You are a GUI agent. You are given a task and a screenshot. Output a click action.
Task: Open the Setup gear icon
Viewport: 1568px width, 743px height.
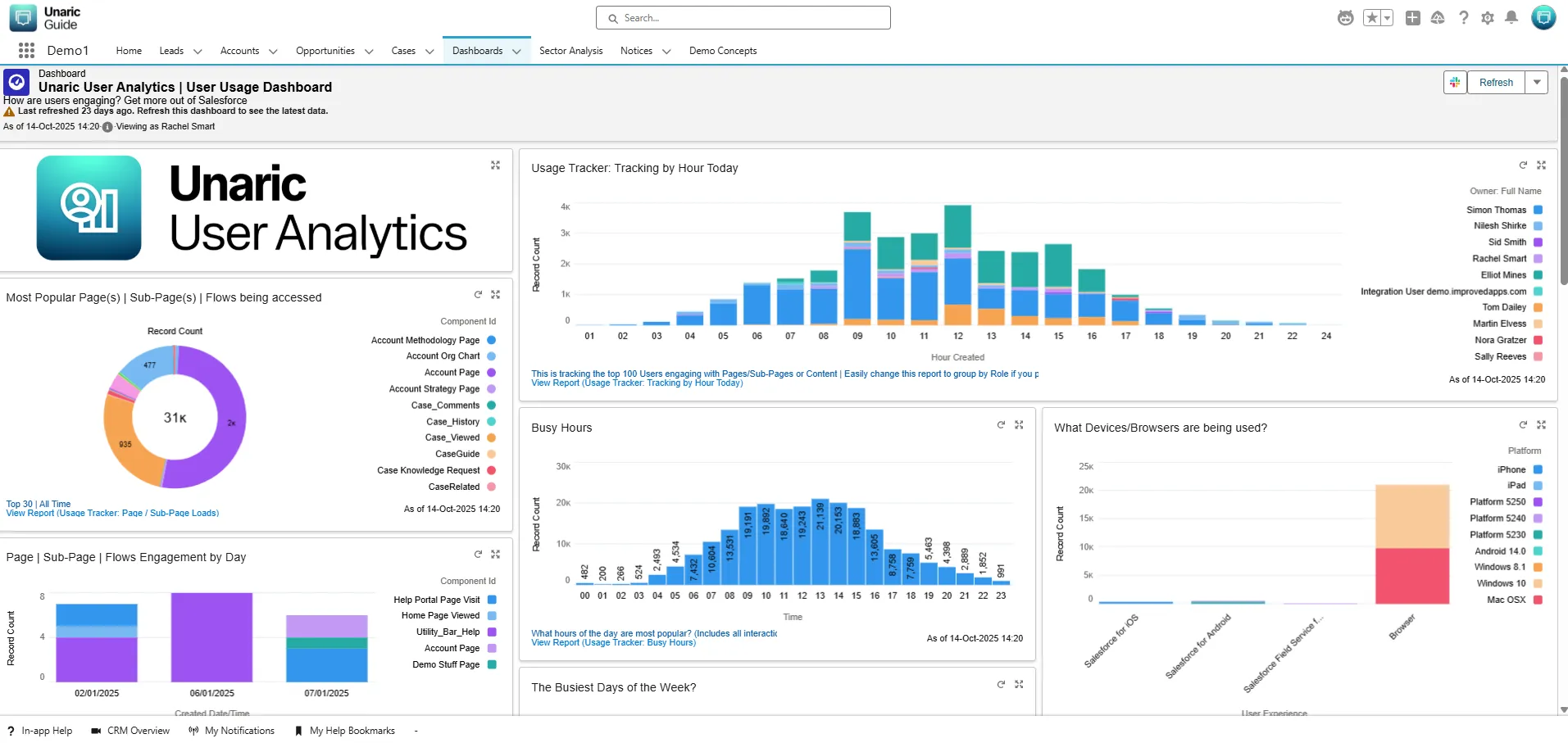1488,18
